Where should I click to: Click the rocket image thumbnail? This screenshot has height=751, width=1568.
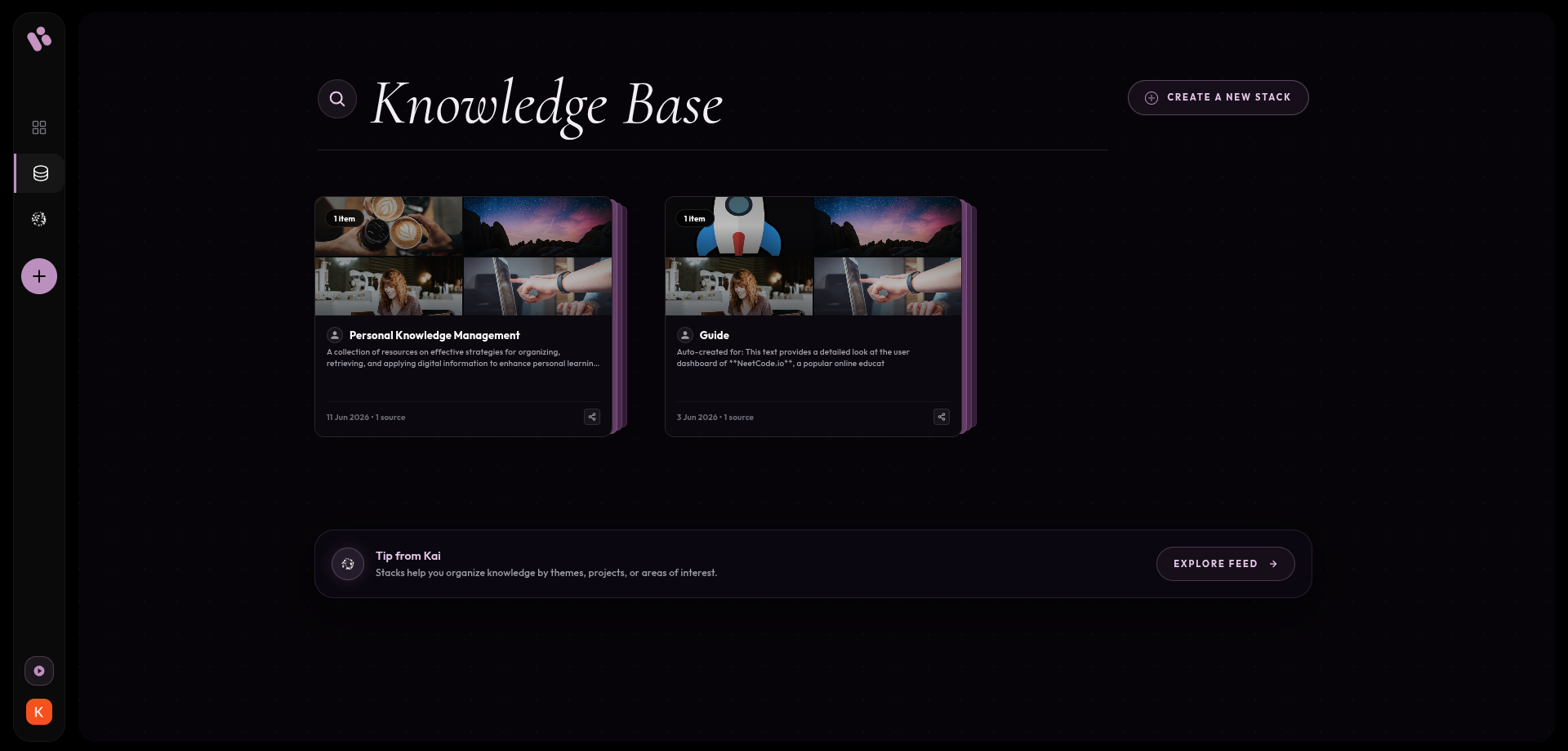click(739, 226)
